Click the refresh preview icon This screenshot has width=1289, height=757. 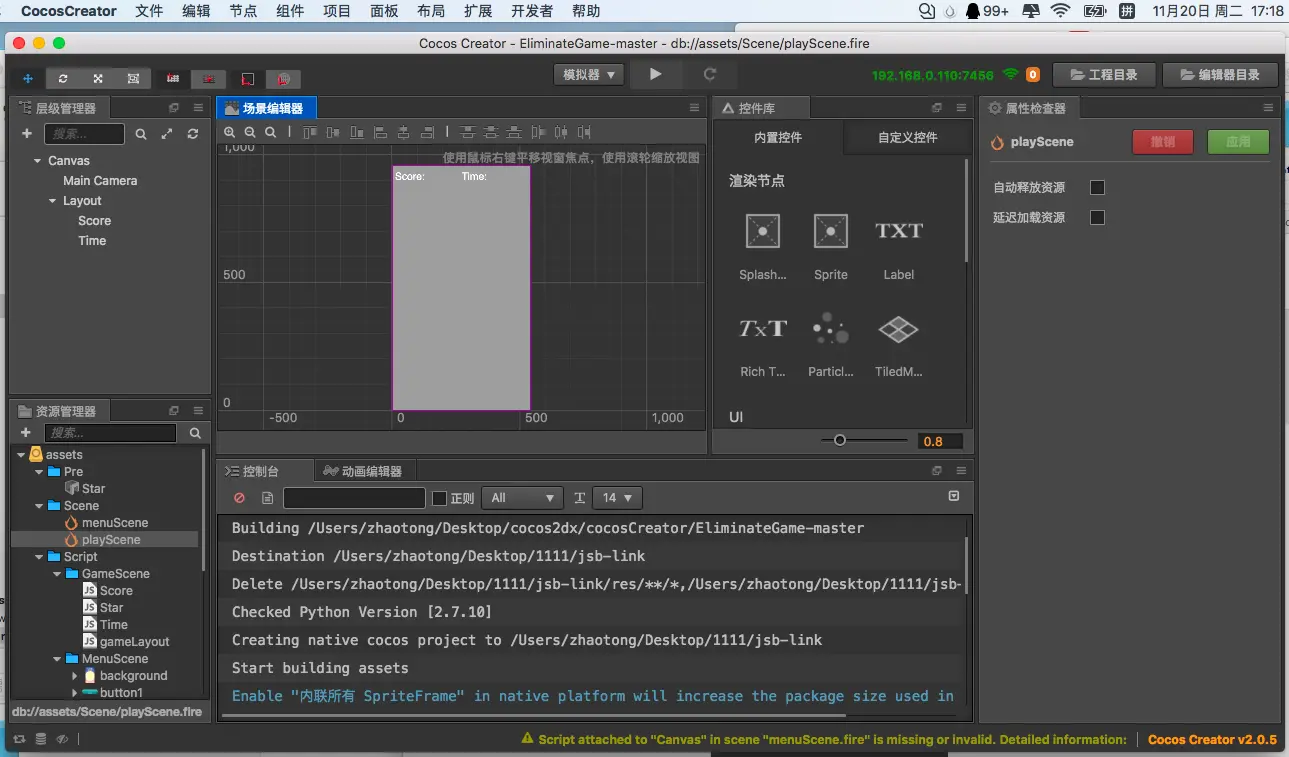point(710,74)
